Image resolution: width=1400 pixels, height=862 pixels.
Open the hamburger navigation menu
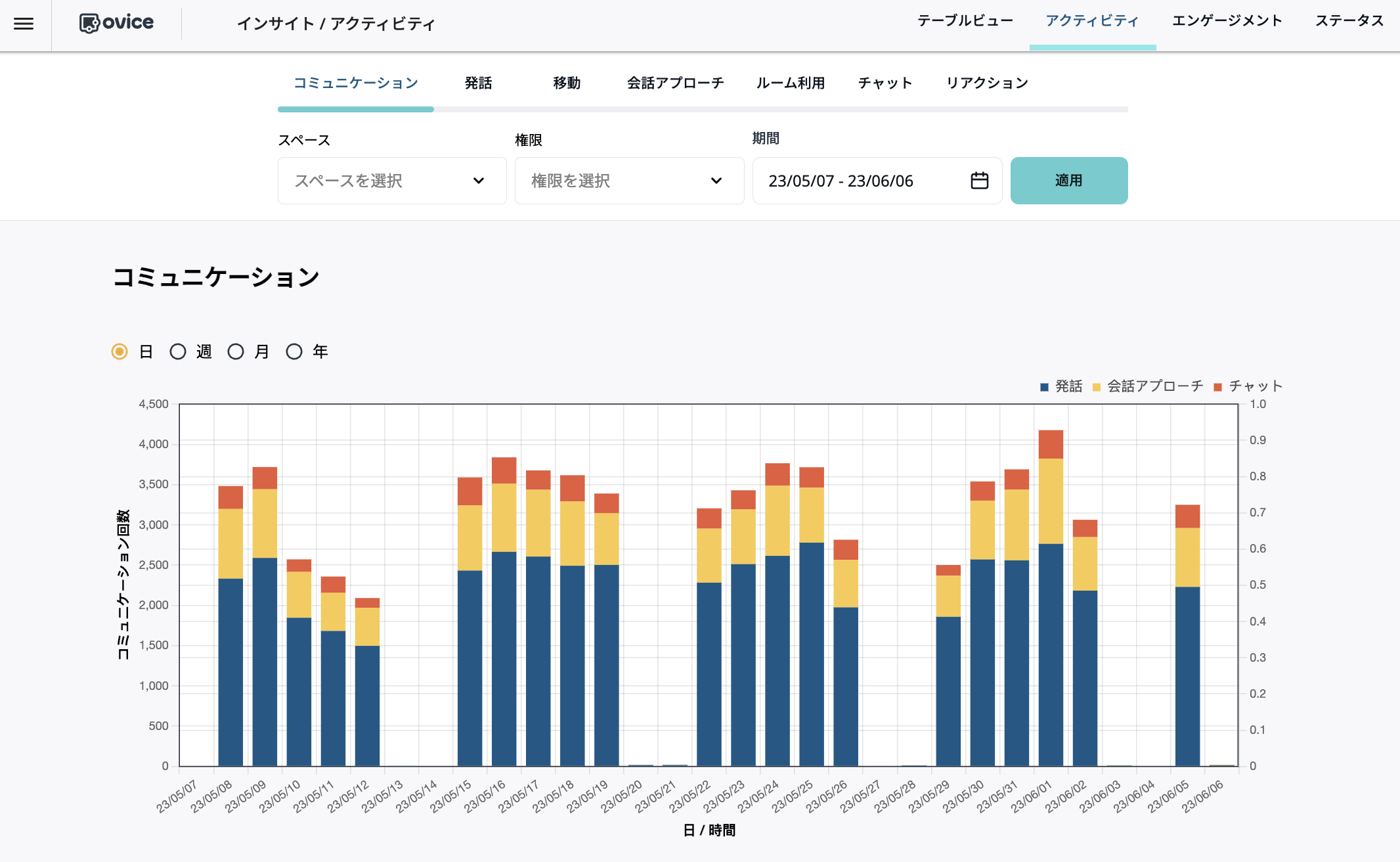[24, 24]
